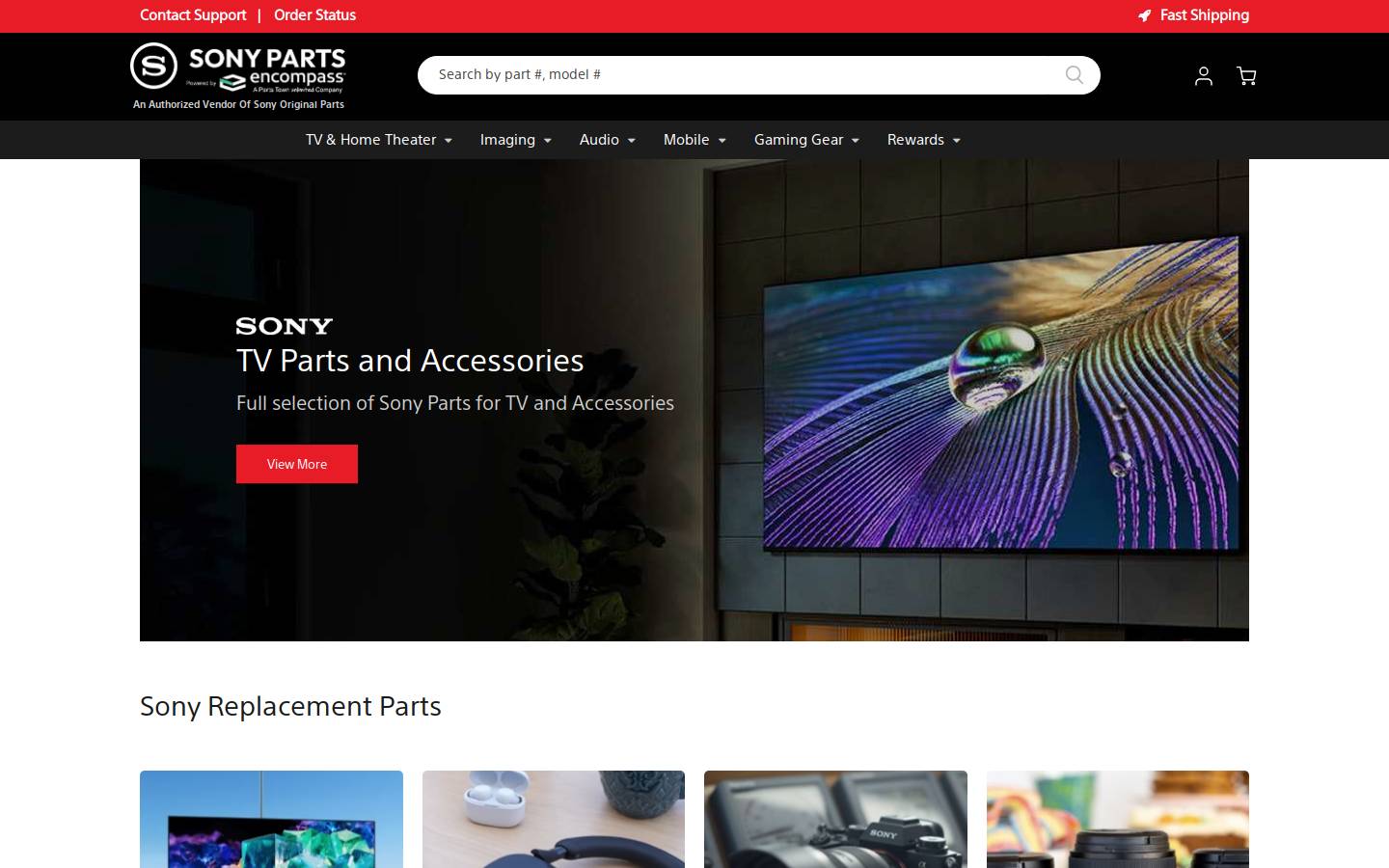Click the TV Parts and Accessories headline
Screen dimensions: 1389x868
(x=410, y=361)
